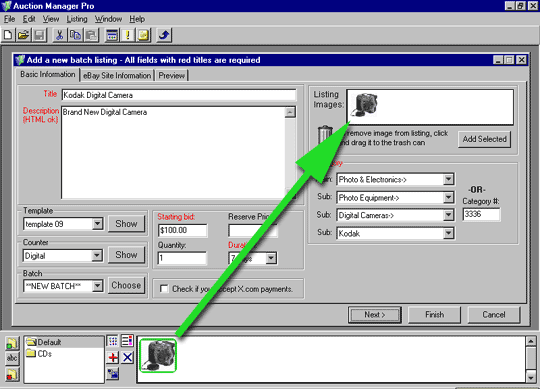The height and width of the screenshot is (389, 540).
Task: Select the camera thumbnail in bottom image panel
Action: 158,356
